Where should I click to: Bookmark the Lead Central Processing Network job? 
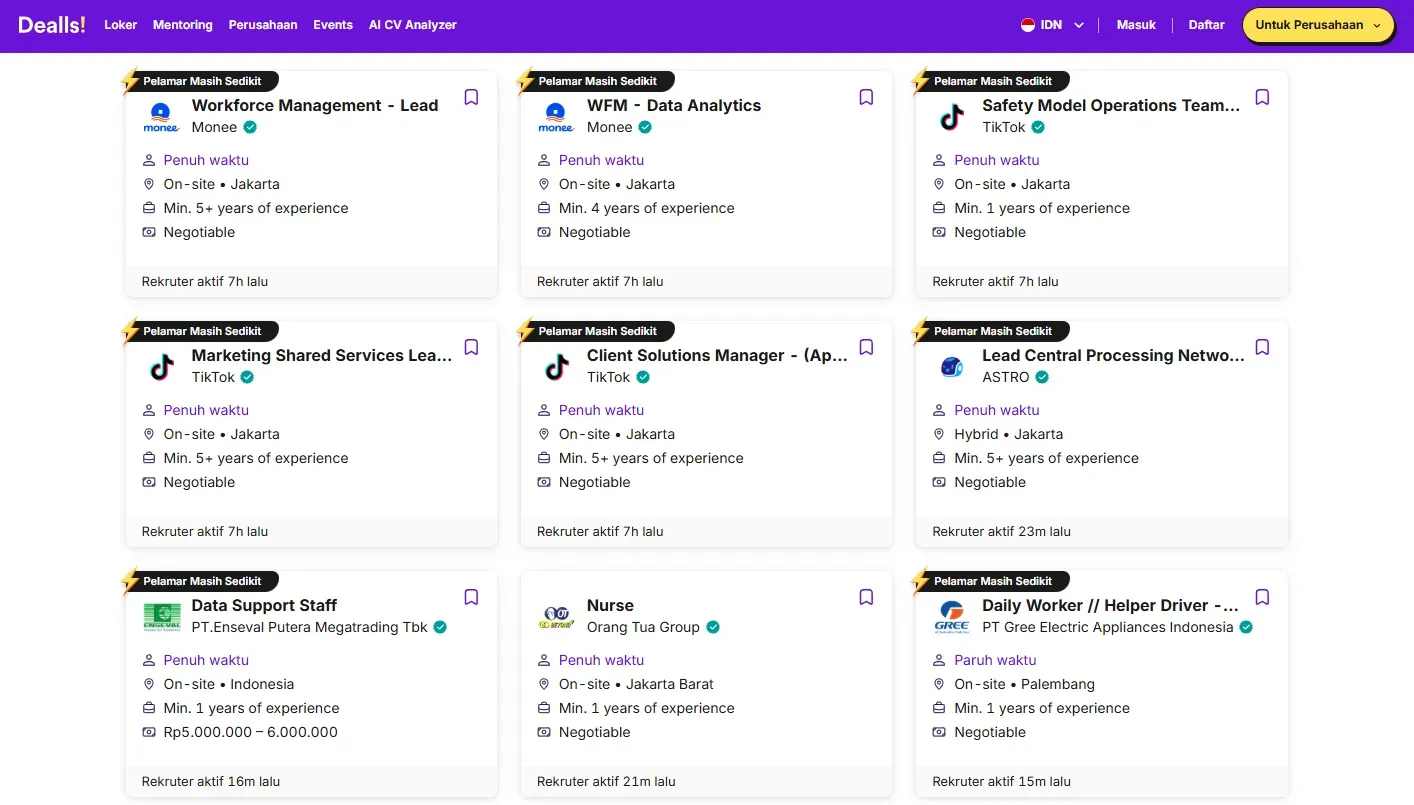tap(1262, 347)
